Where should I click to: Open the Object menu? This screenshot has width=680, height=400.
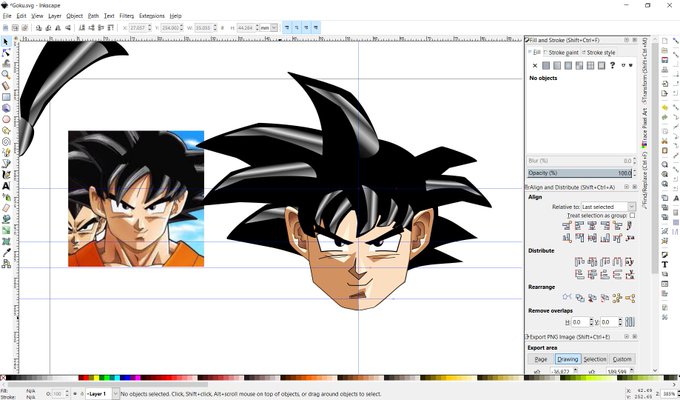coord(74,16)
